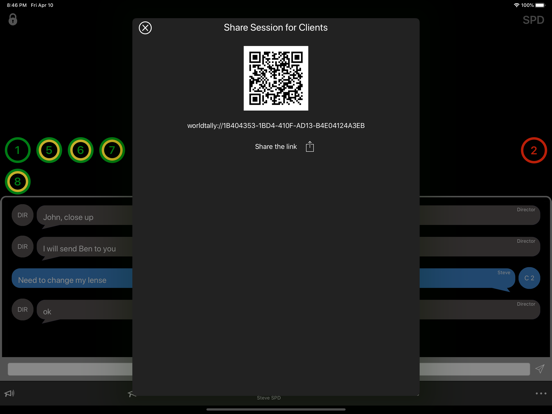Focus the chat message input field
This screenshot has height=414, width=552.
269,369
